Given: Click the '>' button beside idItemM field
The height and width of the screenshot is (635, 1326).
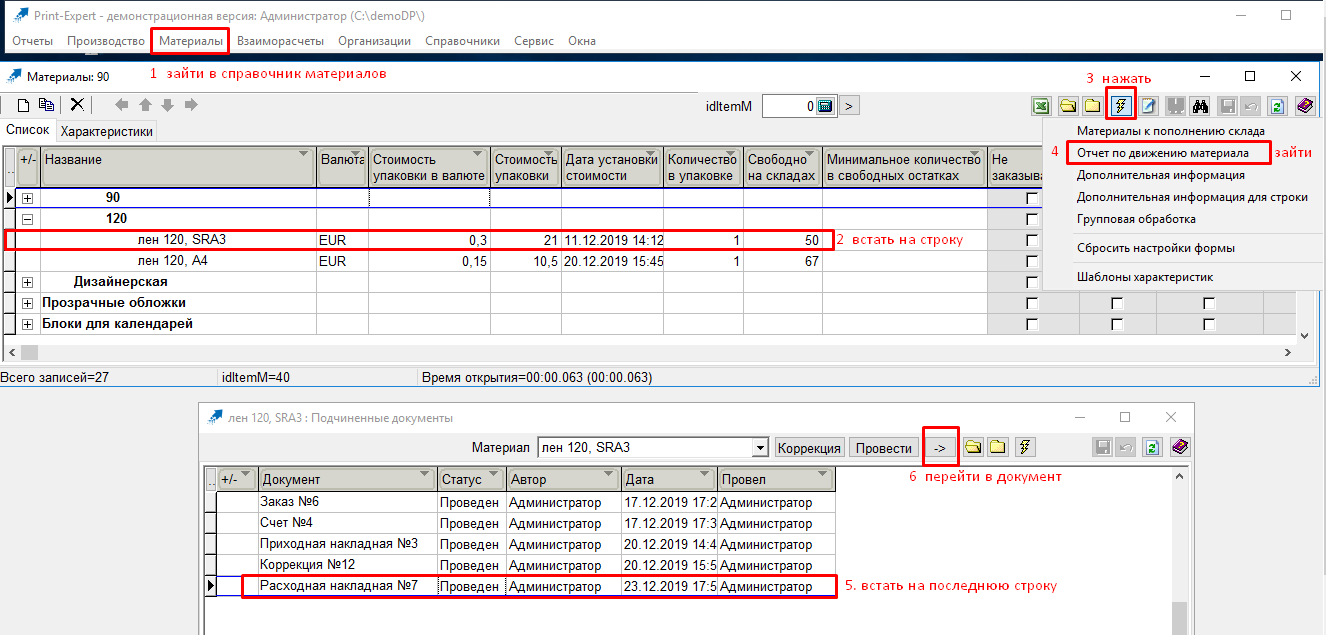Looking at the screenshot, I should [x=848, y=106].
